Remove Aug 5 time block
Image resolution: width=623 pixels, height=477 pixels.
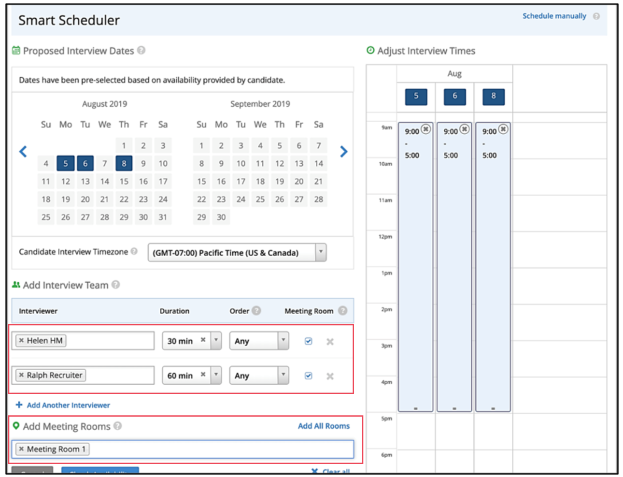(426, 129)
